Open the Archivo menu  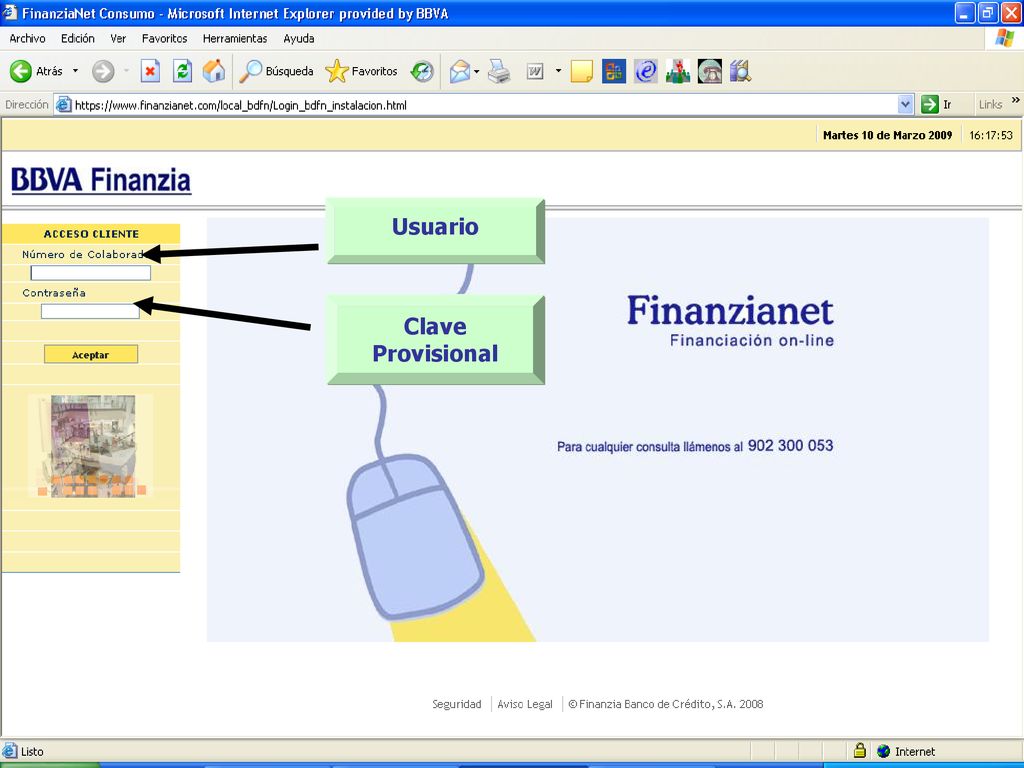pyautogui.click(x=27, y=39)
